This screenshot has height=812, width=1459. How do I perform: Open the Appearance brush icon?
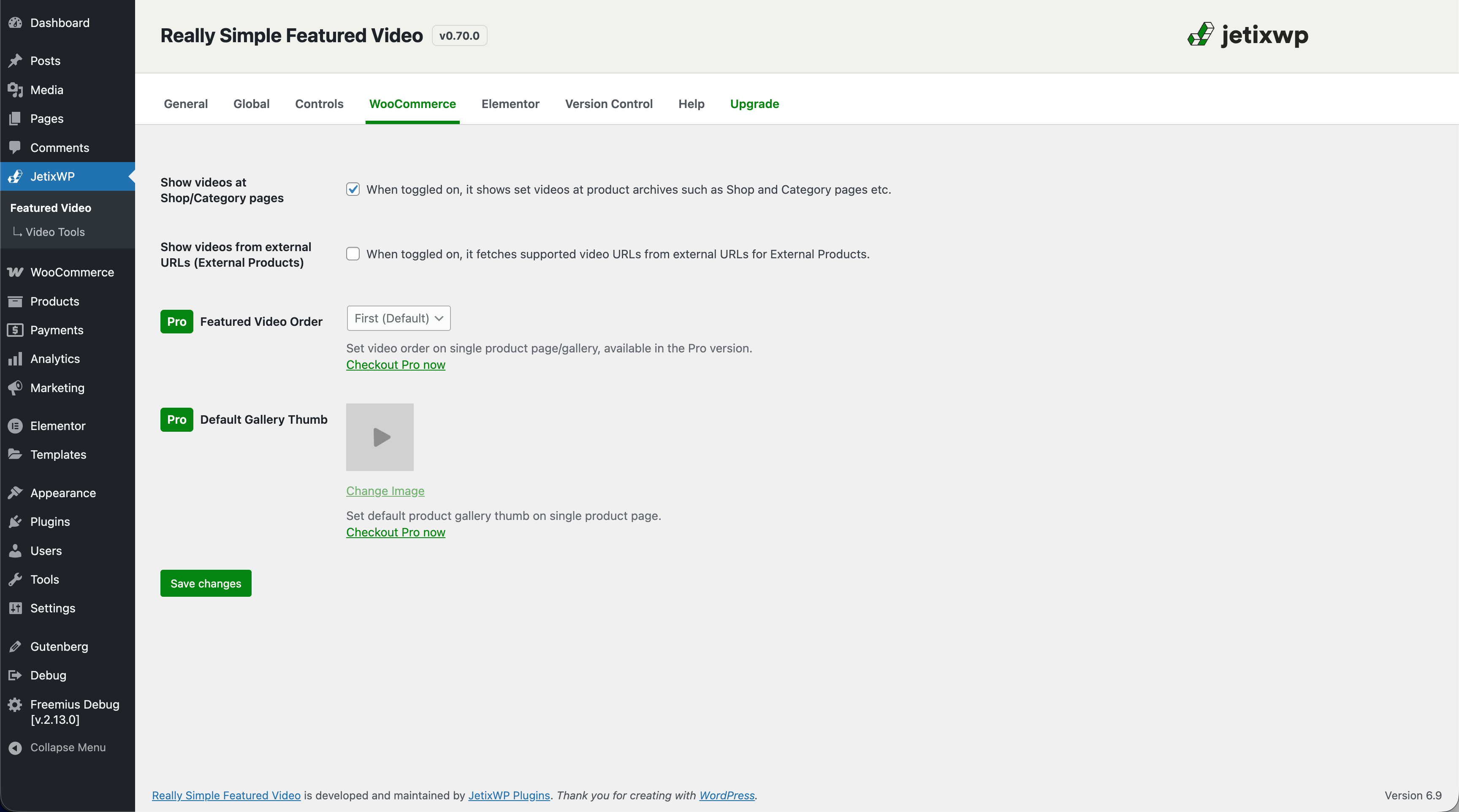[15, 493]
